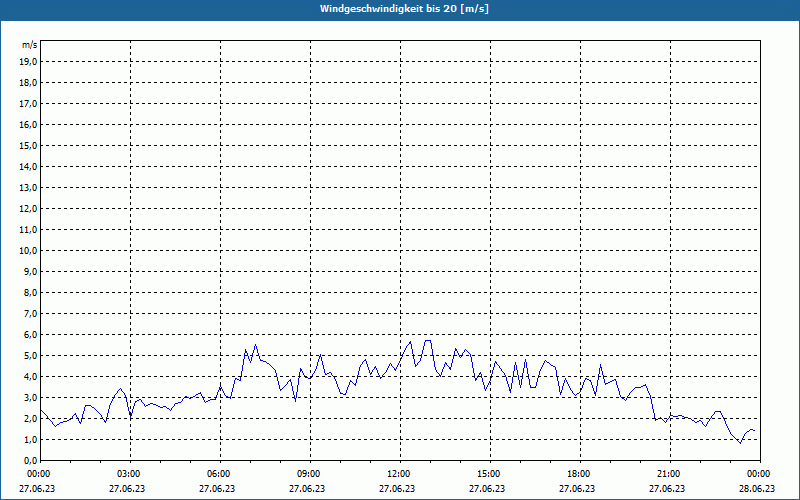Click the '2,0' y-axis label

coord(31,418)
